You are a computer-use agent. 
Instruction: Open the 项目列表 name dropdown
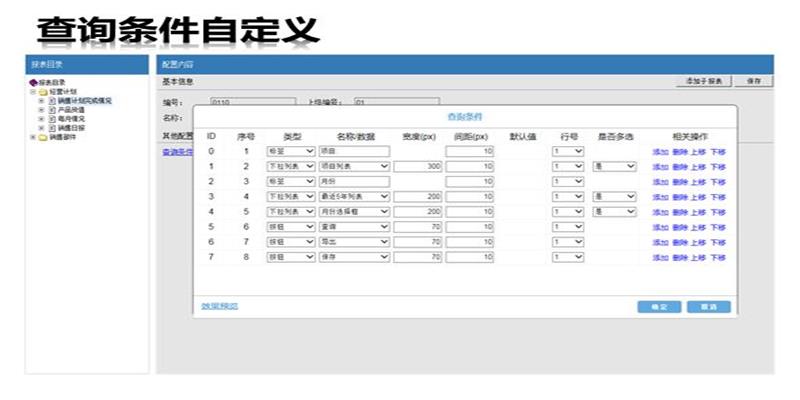[354, 167]
